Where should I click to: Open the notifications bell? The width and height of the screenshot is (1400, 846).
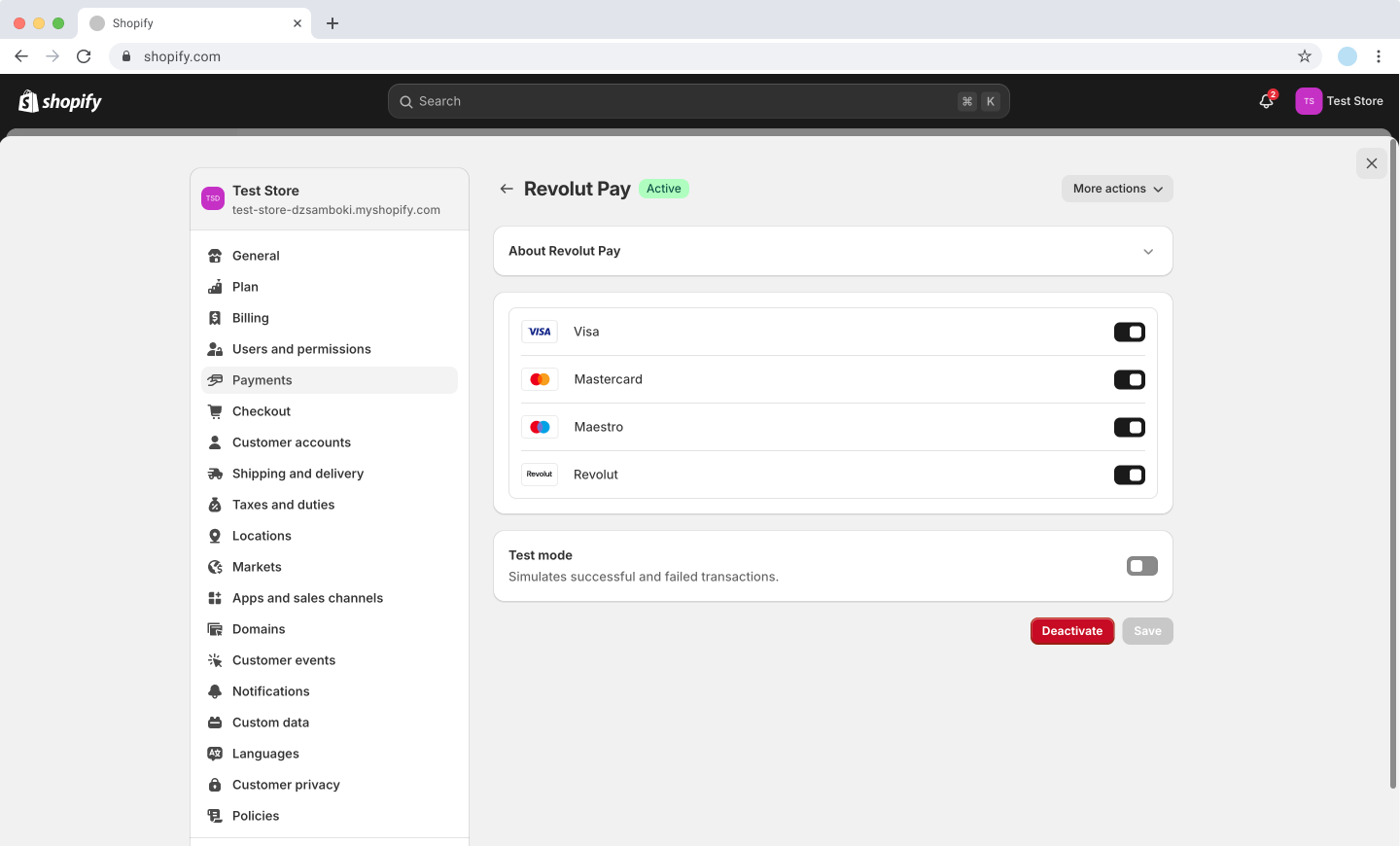click(1267, 101)
